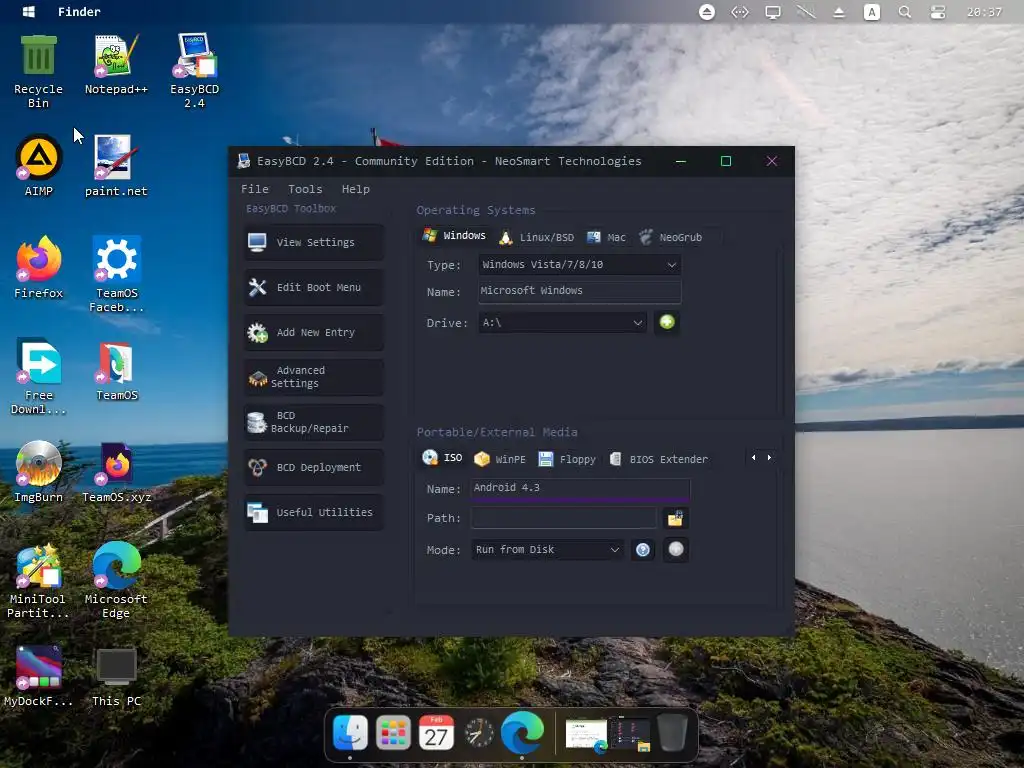This screenshot has height=768, width=1024.
Task: Select the TeamOS.xyz desktop shortcut
Action: coord(116,472)
